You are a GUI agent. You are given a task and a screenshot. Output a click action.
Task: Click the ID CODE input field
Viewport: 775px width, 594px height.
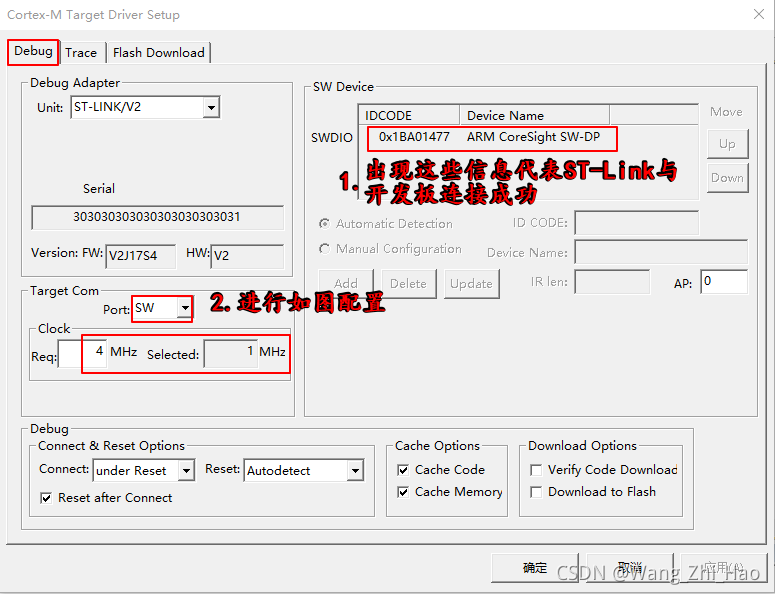[x=637, y=223]
